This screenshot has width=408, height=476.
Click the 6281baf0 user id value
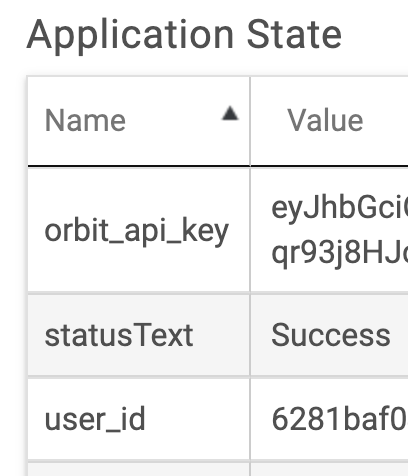pyautogui.click(x=339, y=419)
